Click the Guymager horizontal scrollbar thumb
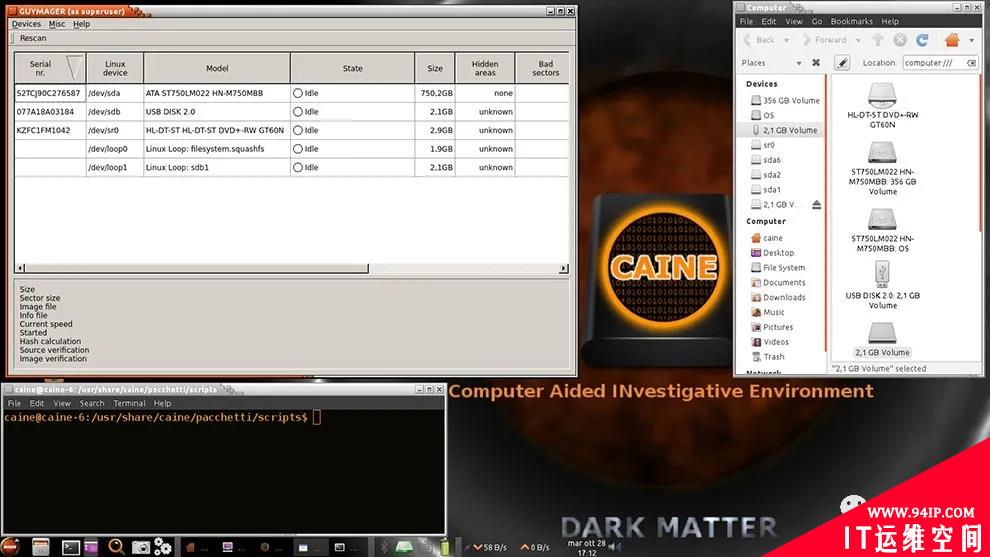 tap(197, 268)
